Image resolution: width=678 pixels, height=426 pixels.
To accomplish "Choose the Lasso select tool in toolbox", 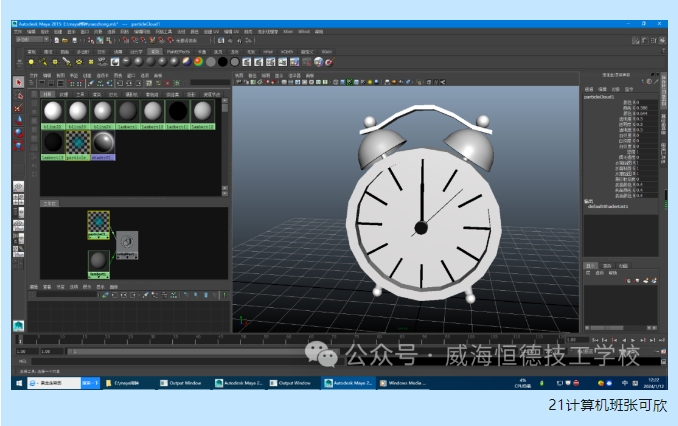I will [18, 95].
